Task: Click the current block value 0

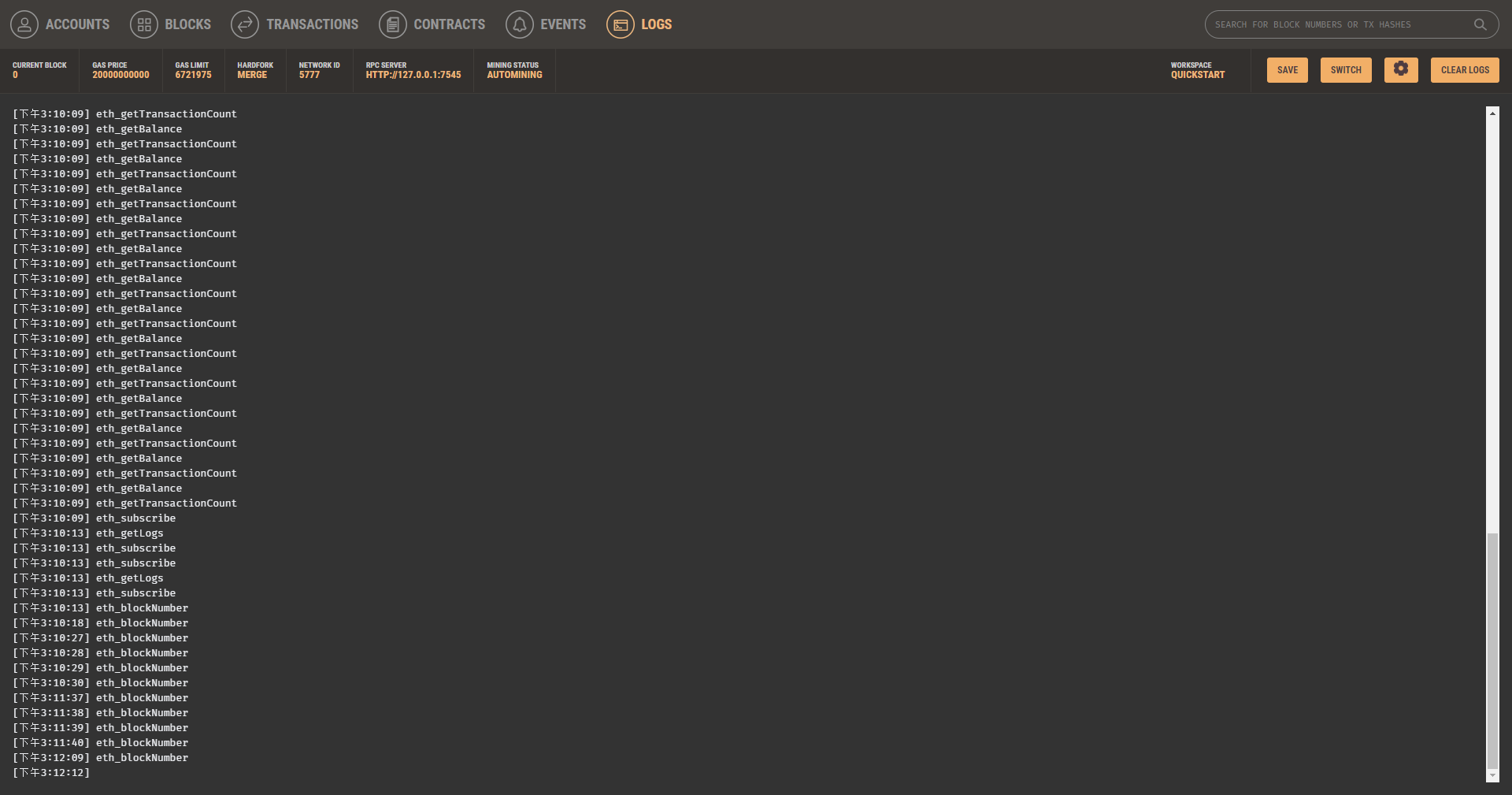Action: point(15,75)
